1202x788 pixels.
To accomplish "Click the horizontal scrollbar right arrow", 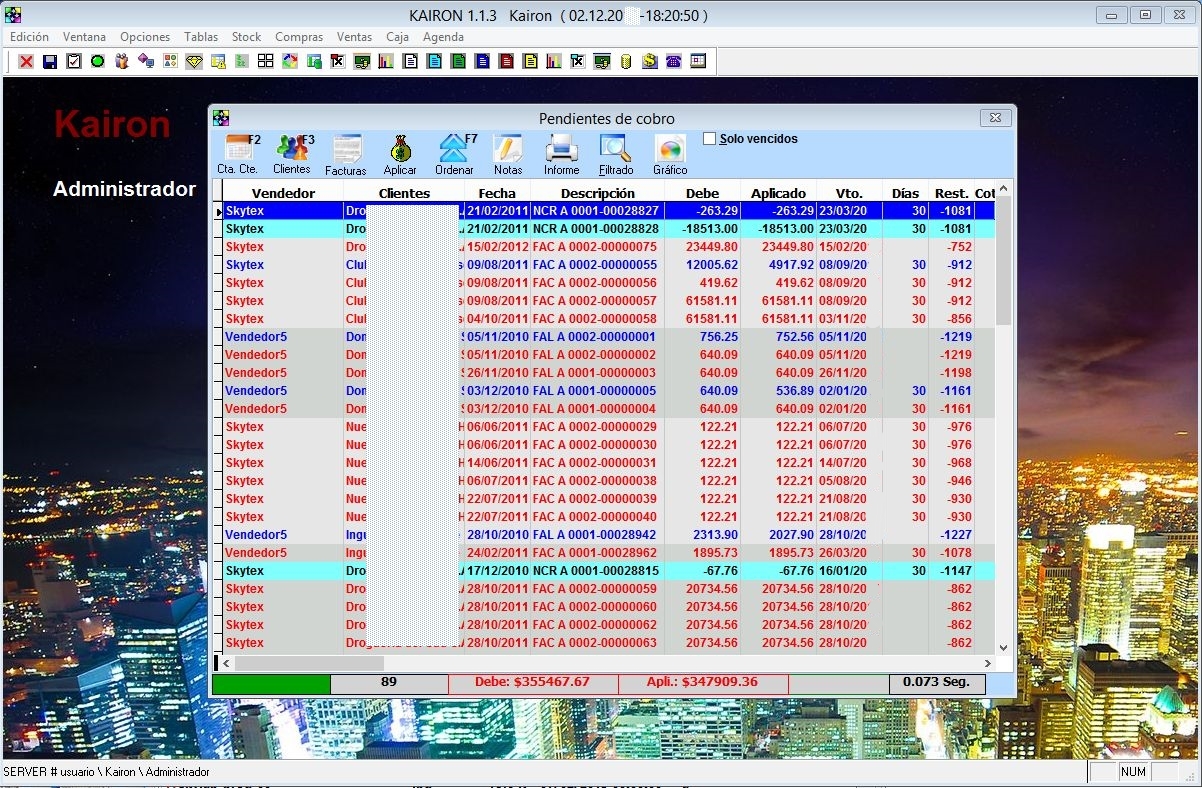I will pyautogui.click(x=988, y=663).
